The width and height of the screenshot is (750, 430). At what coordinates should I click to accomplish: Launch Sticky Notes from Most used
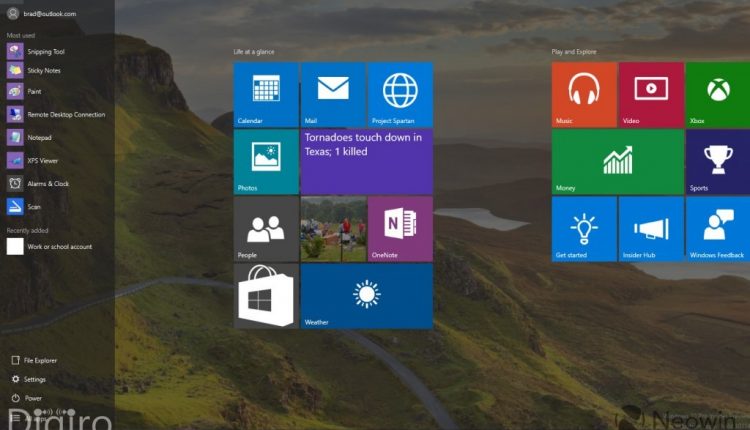pos(34,70)
